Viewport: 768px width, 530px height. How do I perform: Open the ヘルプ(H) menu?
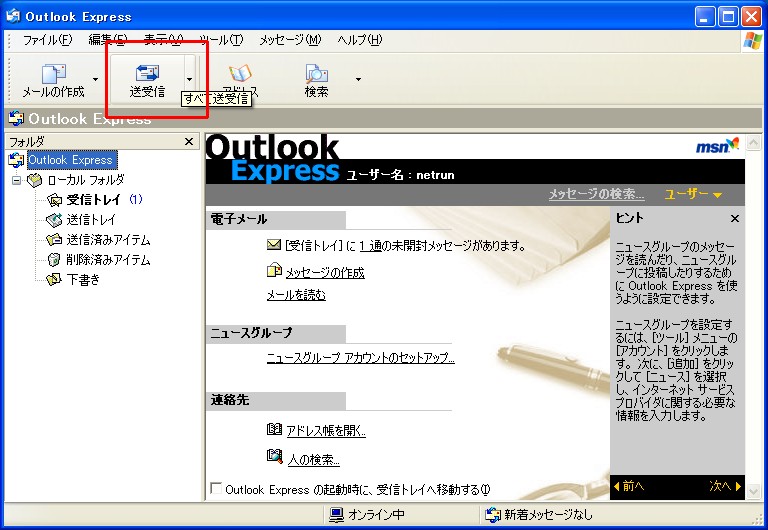tap(360, 40)
